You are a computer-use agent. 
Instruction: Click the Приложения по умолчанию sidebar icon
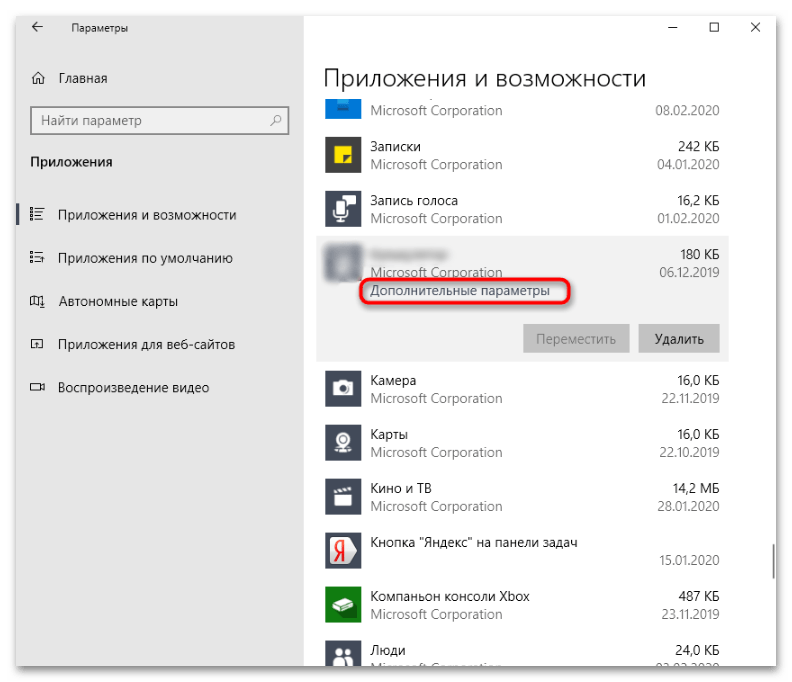37,258
